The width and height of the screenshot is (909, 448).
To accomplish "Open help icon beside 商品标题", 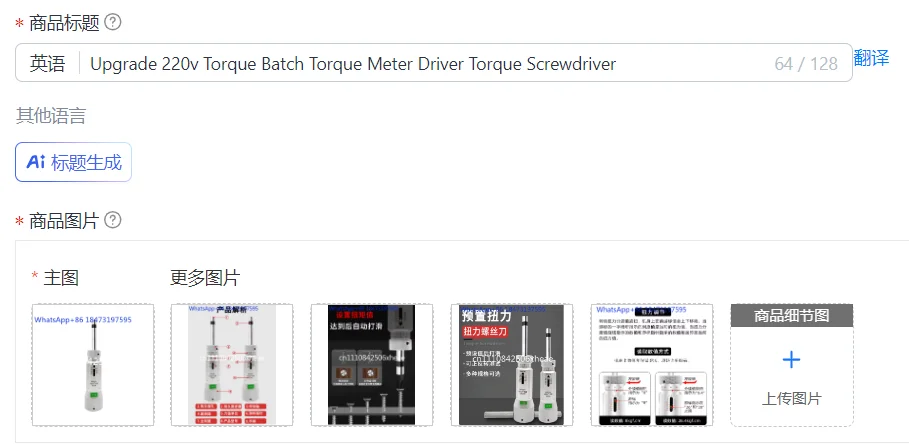I will point(113,23).
